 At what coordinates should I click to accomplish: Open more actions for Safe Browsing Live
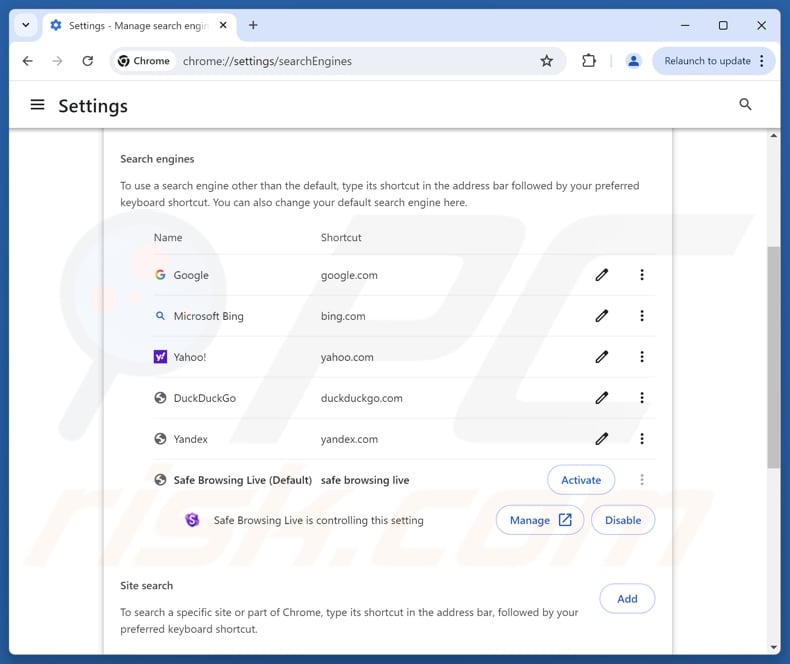click(x=641, y=480)
